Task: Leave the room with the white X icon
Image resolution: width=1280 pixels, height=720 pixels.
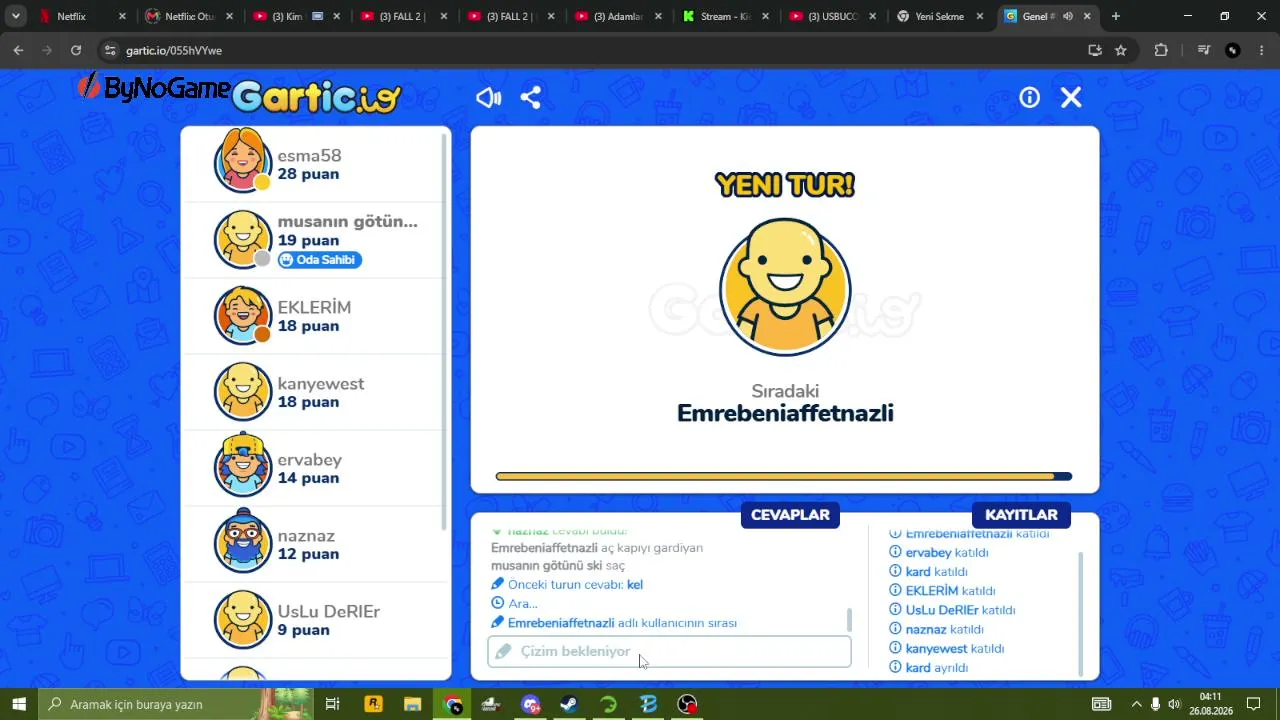Action: pos(1071,97)
